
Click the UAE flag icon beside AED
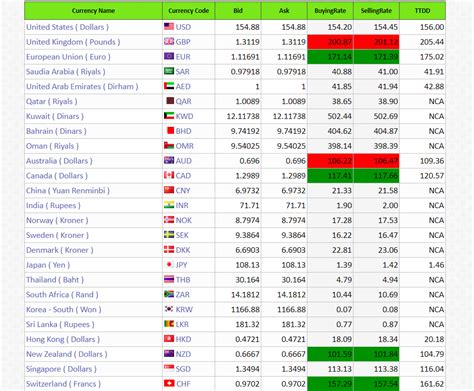pos(169,86)
